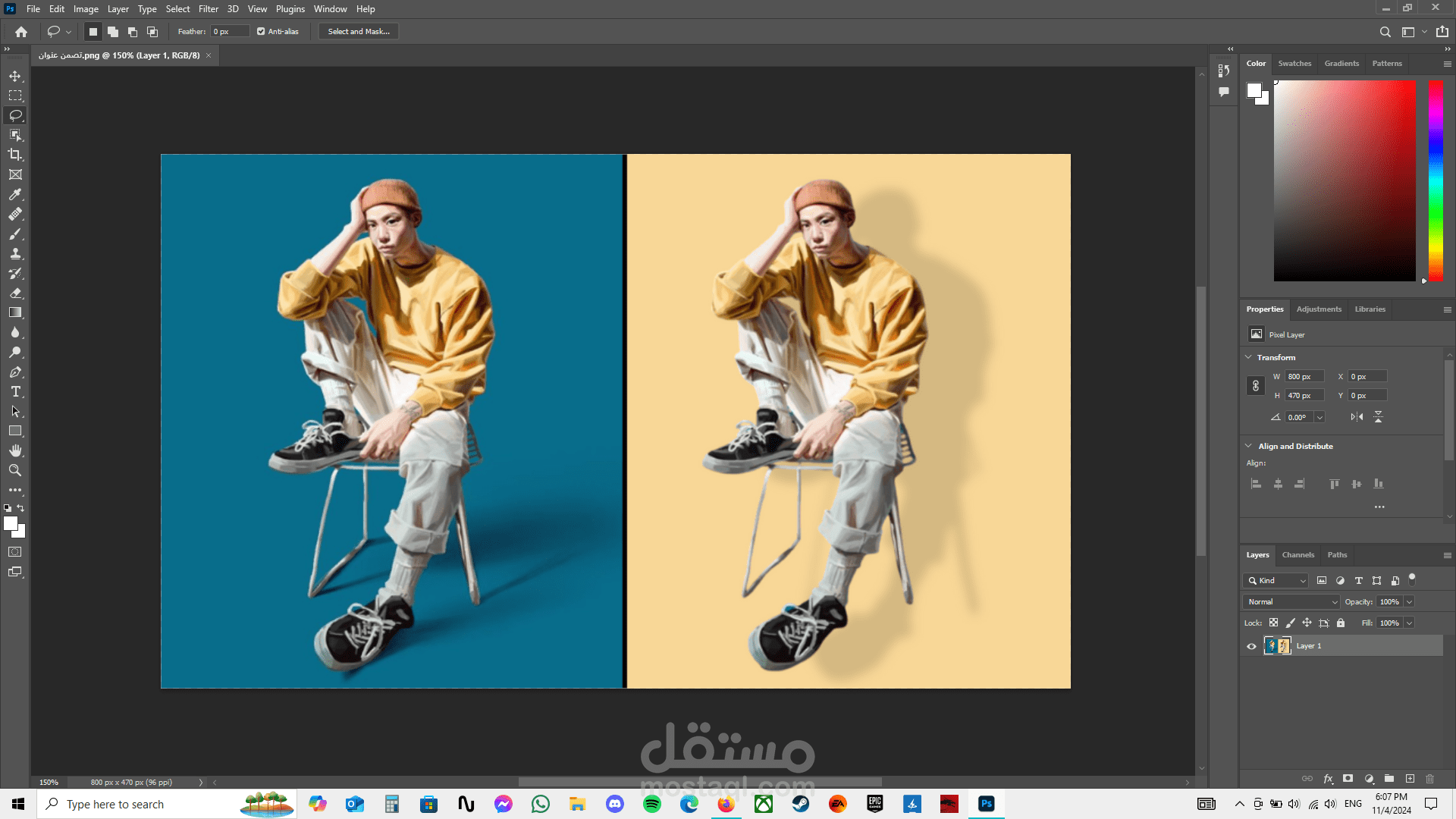Image resolution: width=1456 pixels, height=819 pixels.
Task: Flip layer vertically in Transform
Action: point(1379,417)
